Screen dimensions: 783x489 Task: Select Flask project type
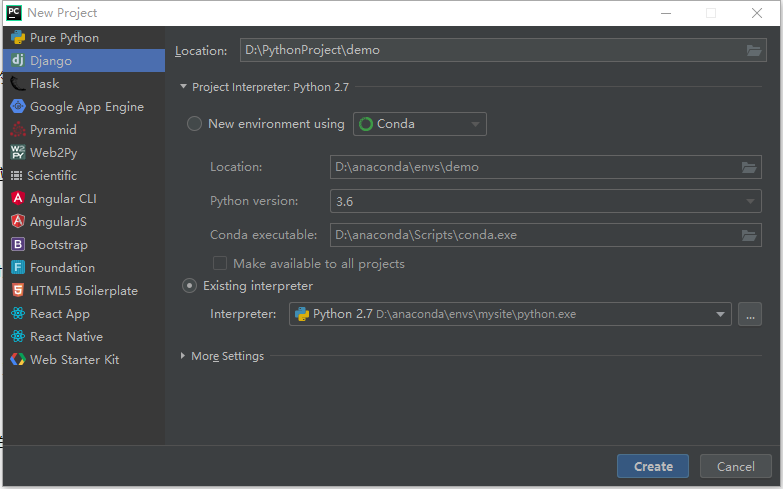coord(84,83)
